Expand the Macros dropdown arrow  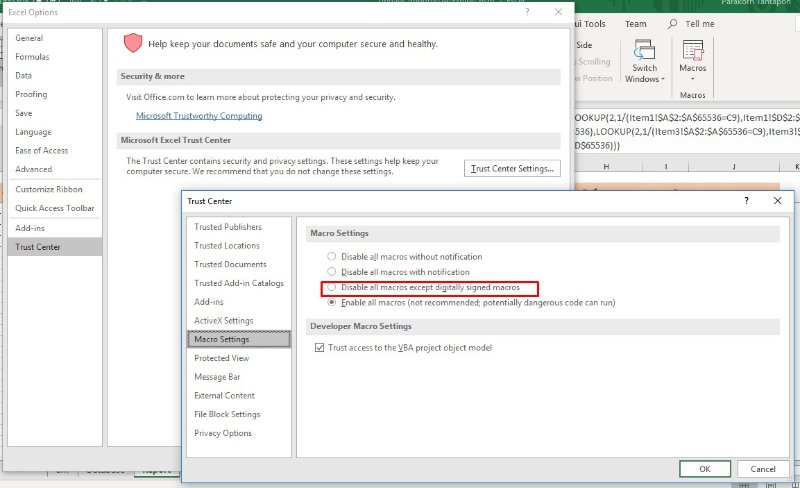click(x=693, y=79)
